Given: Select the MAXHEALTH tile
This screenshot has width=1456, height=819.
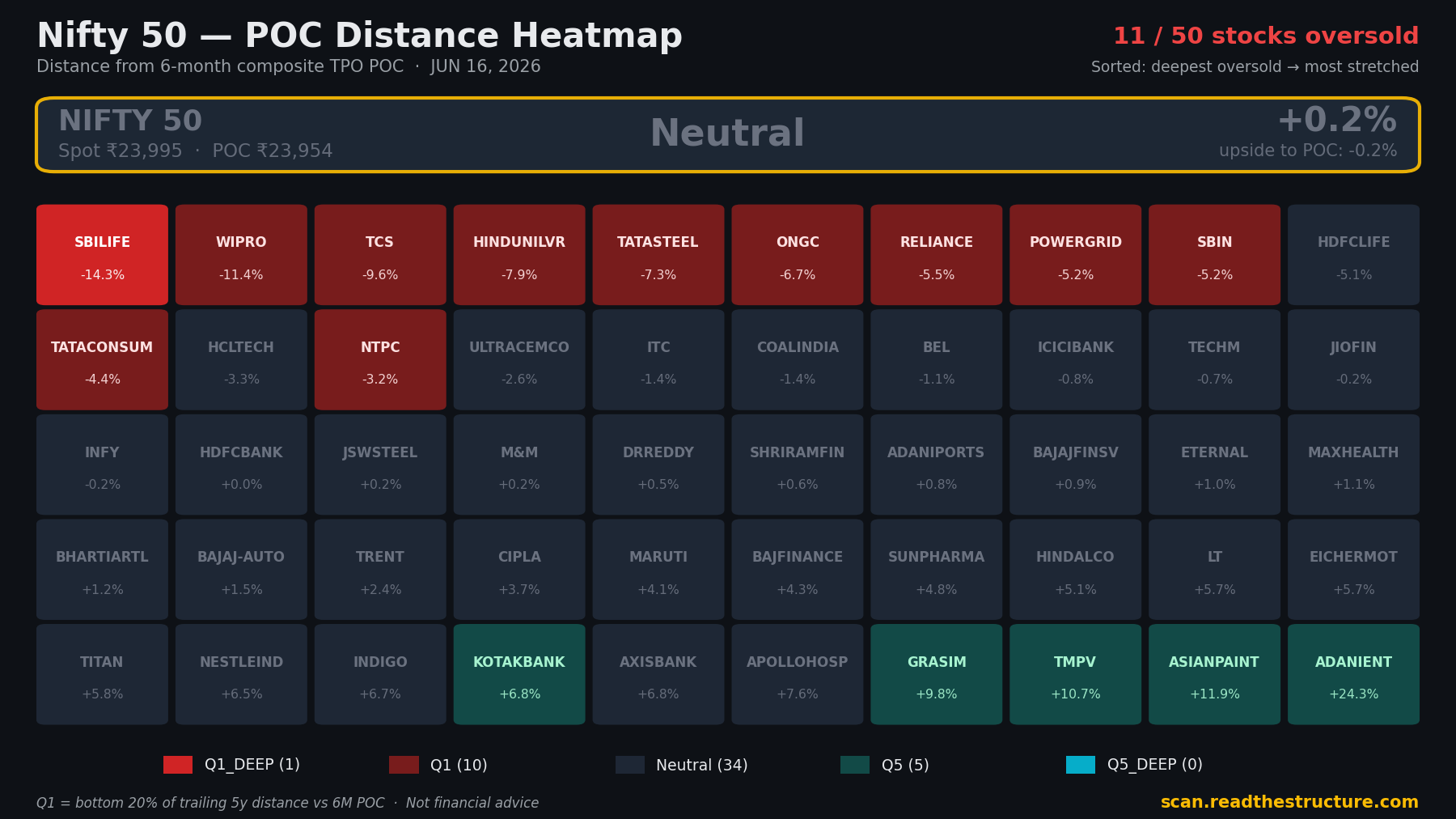Looking at the screenshot, I should (1354, 465).
